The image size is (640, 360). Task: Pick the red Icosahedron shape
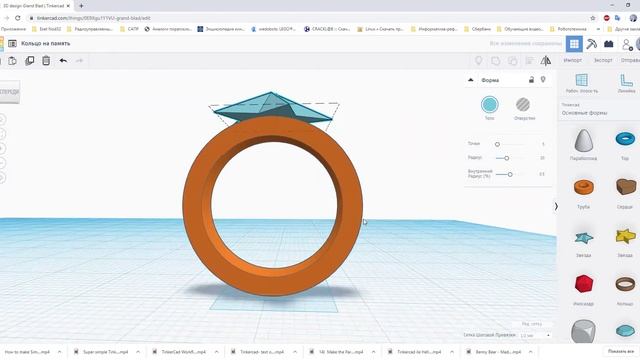click(x=584, y=284)
